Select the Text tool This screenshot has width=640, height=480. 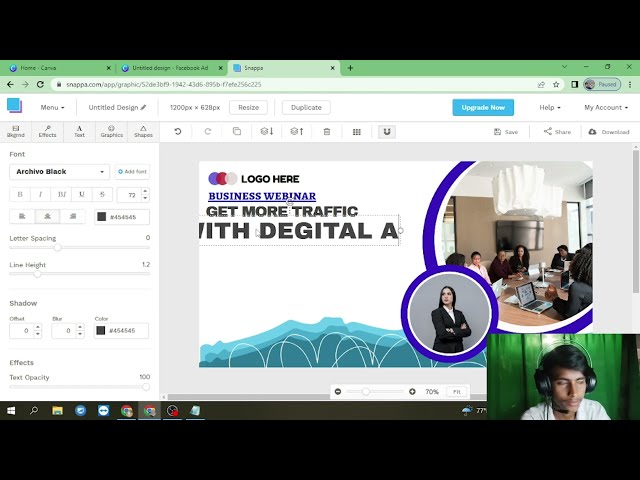click(79, 131)
